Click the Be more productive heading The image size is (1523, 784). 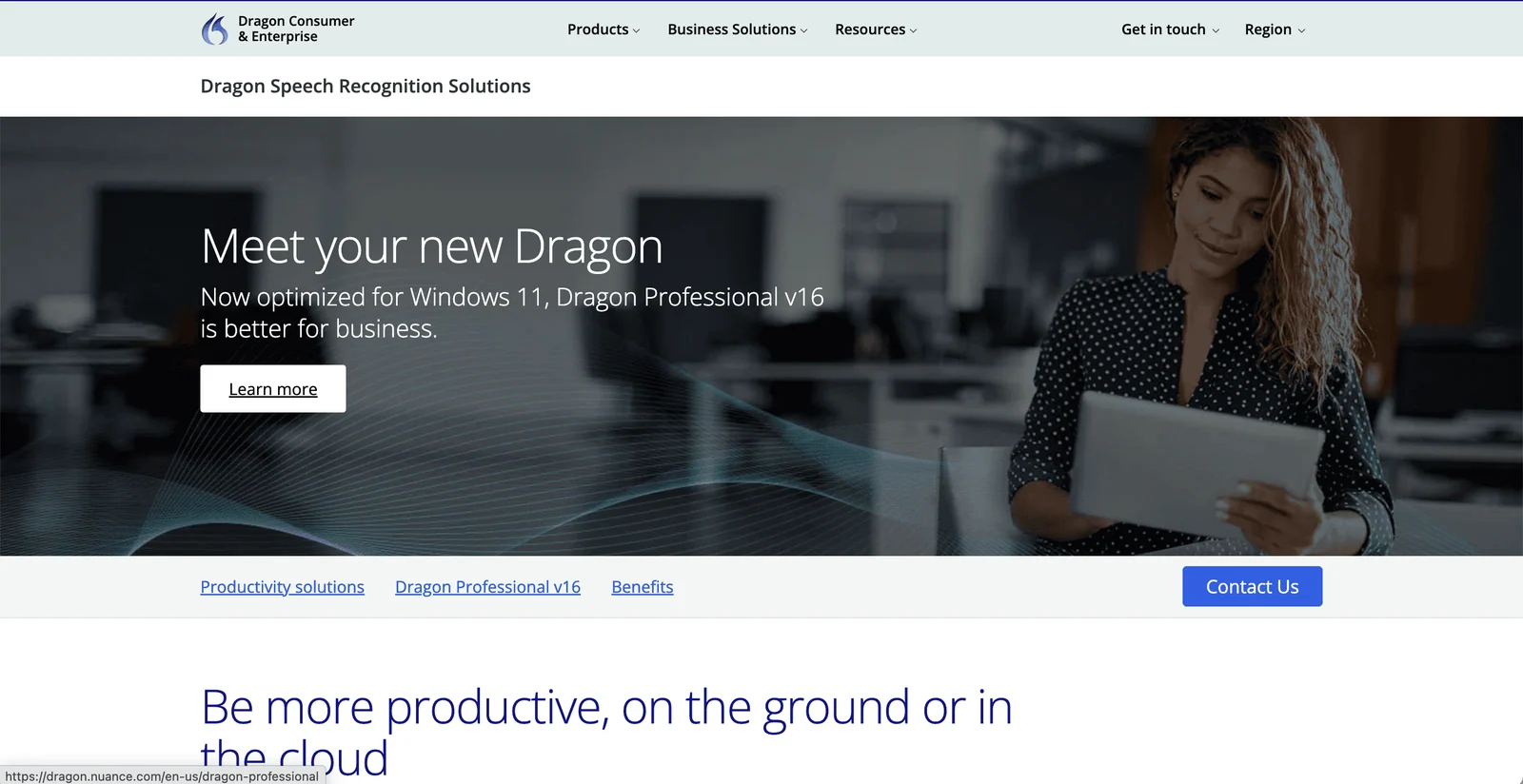pyautogui.click(x=606, y=731)
